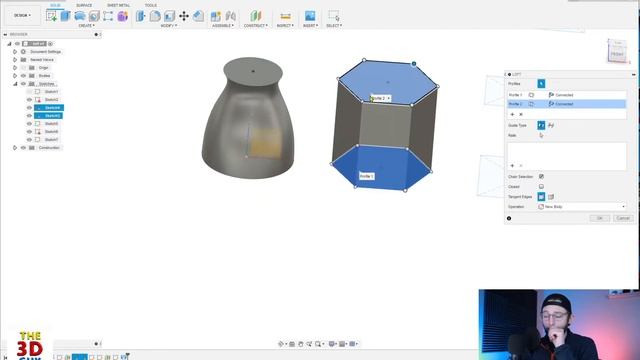
Task: Select Sketch1 in browser tree
Action: 51,92
